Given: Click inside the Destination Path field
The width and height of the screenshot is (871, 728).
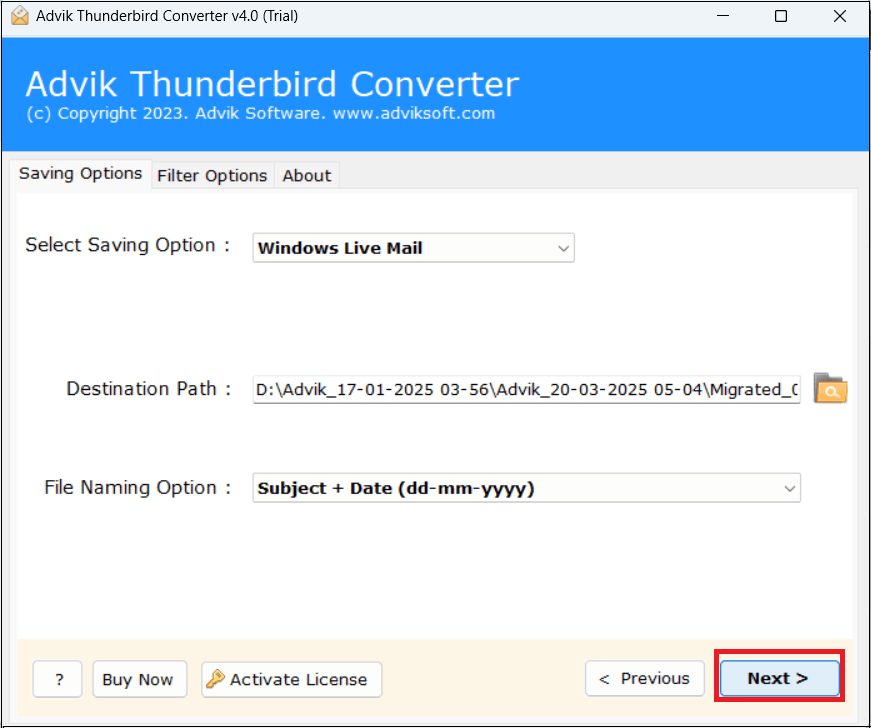Looking at the screenshot, I should (526, 389).
